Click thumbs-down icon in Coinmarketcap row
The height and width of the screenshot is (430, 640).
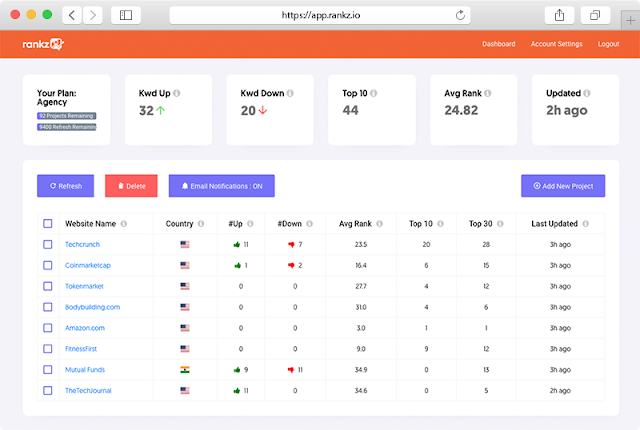[291, 265]
